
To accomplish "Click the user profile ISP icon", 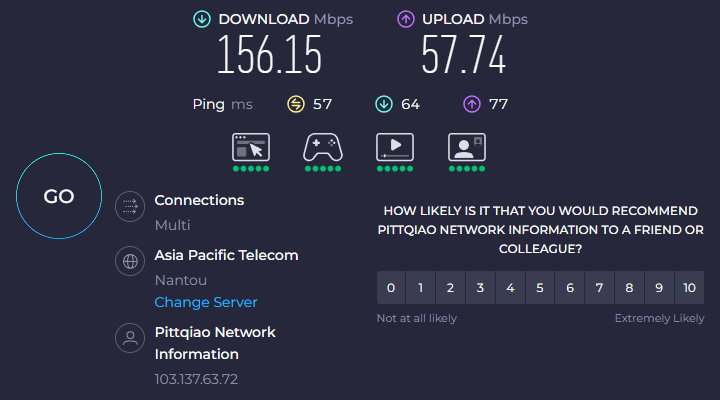I will coord(130,338).
